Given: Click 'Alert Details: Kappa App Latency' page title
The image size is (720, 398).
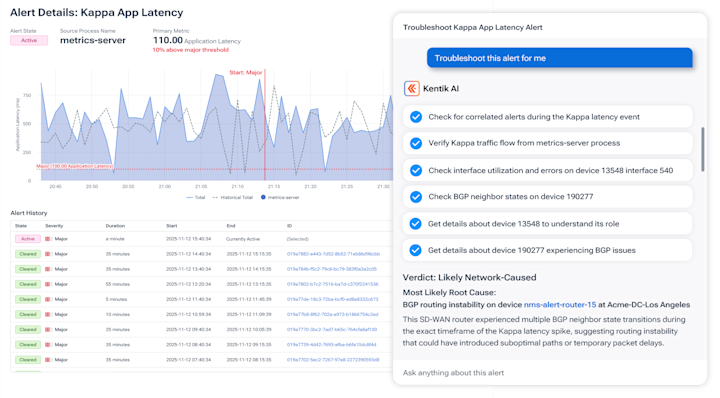Looking at the screenshot, I should (x=96, y=12).
